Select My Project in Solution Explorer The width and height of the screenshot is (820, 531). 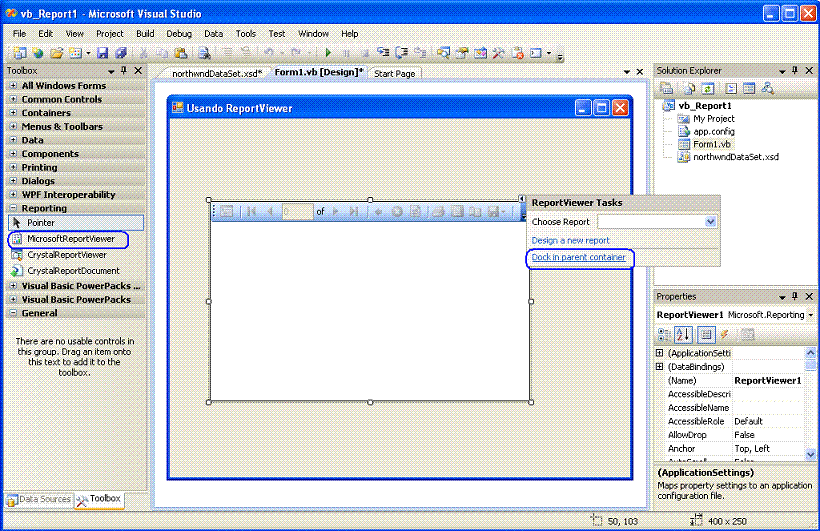point(714,119)
